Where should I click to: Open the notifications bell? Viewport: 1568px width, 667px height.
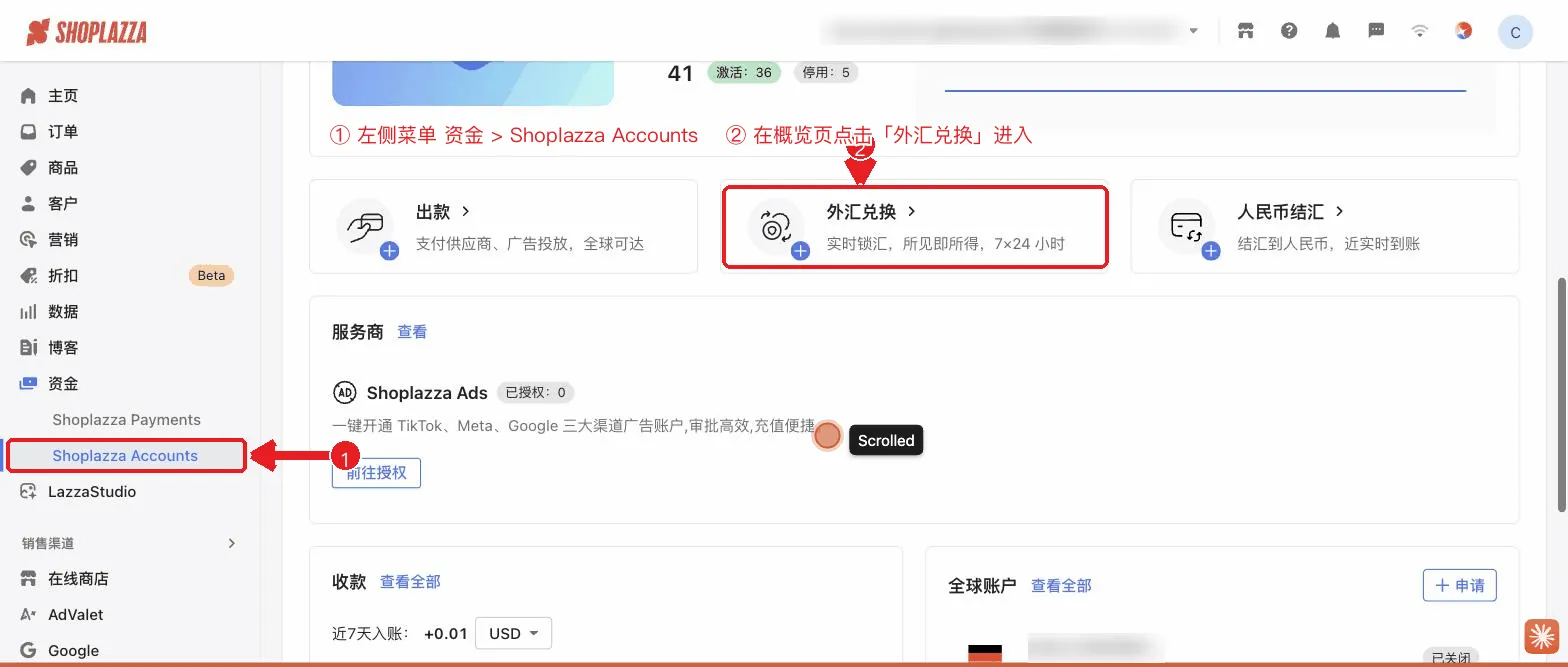[x=1333, y=31]
